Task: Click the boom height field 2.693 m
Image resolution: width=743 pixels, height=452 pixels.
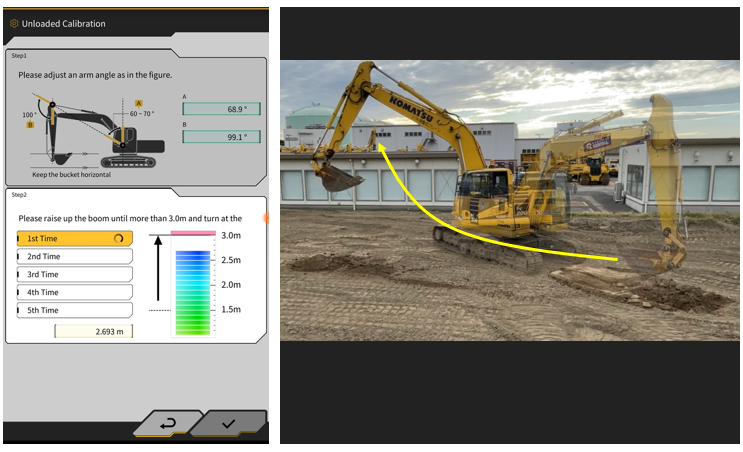Action: click(94, 331)
